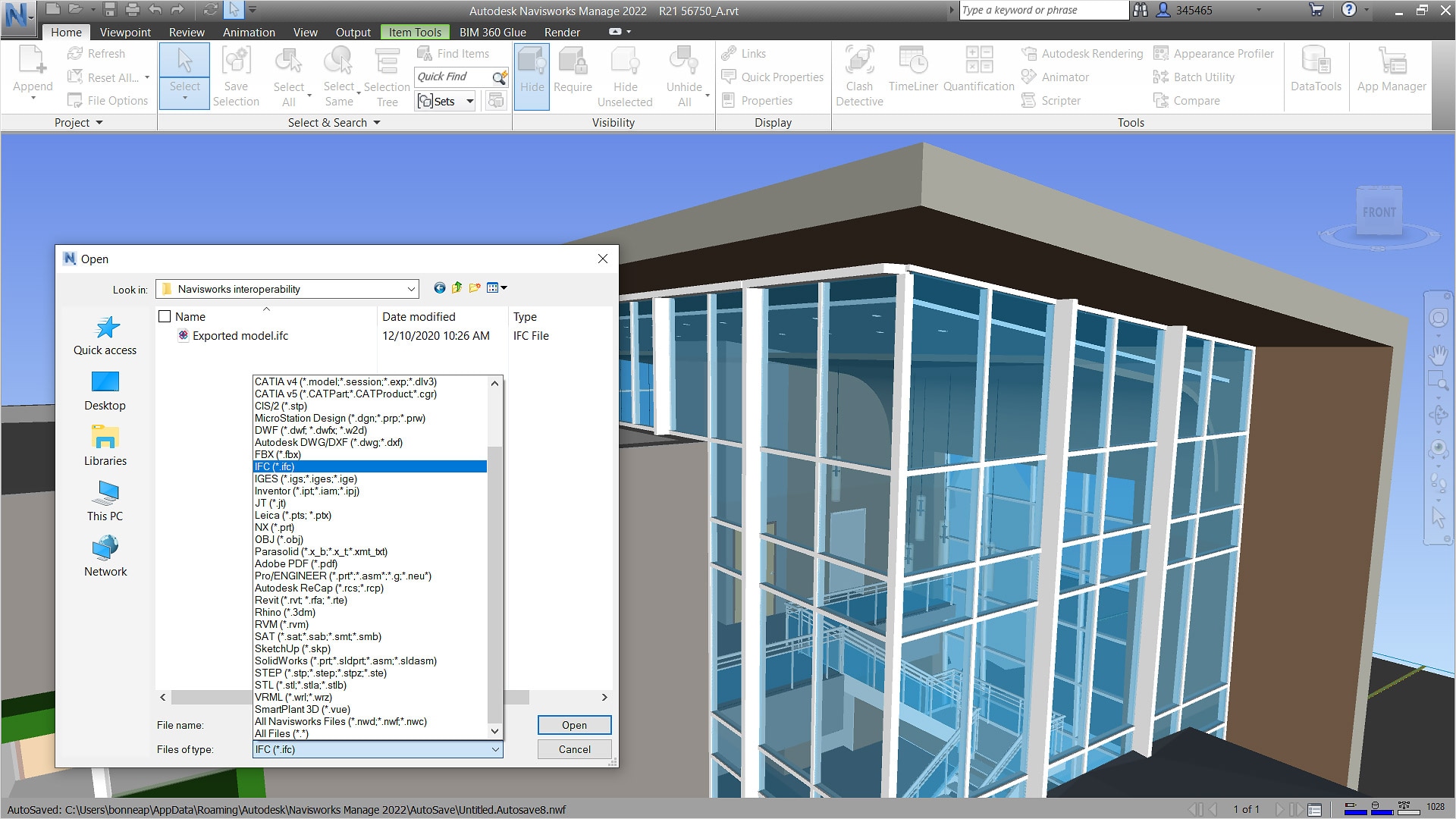Open the Sets dropdown
This screenshot has height=819, width=1456.
click(x=469, y=102)
